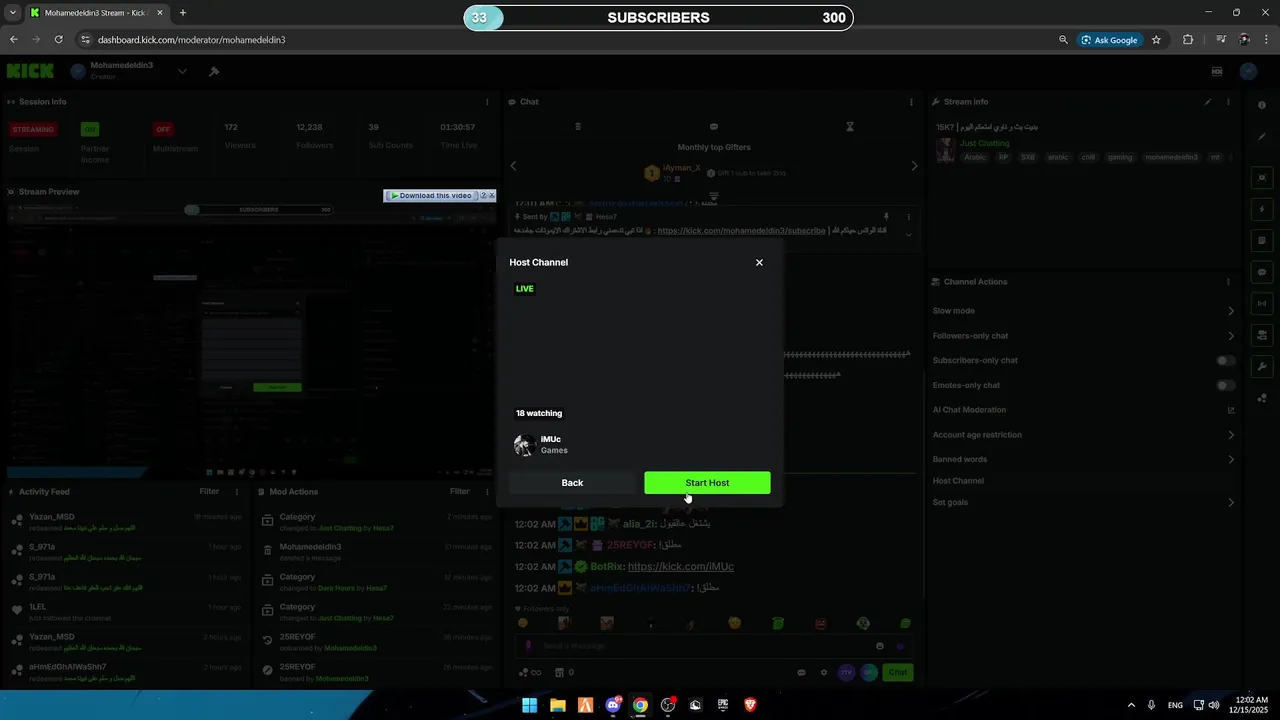Bookmark this page star icon

[x=1156, y=40]
